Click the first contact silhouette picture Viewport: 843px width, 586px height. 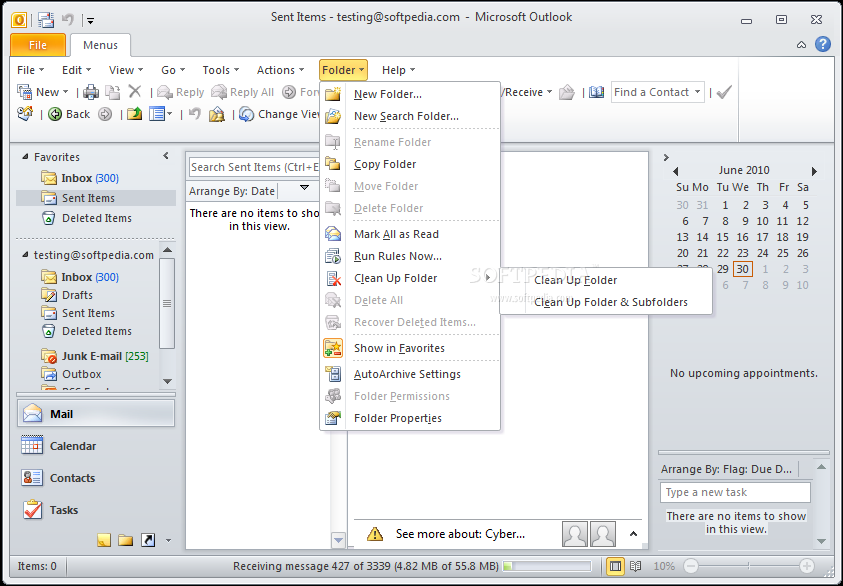coord(575,534)
